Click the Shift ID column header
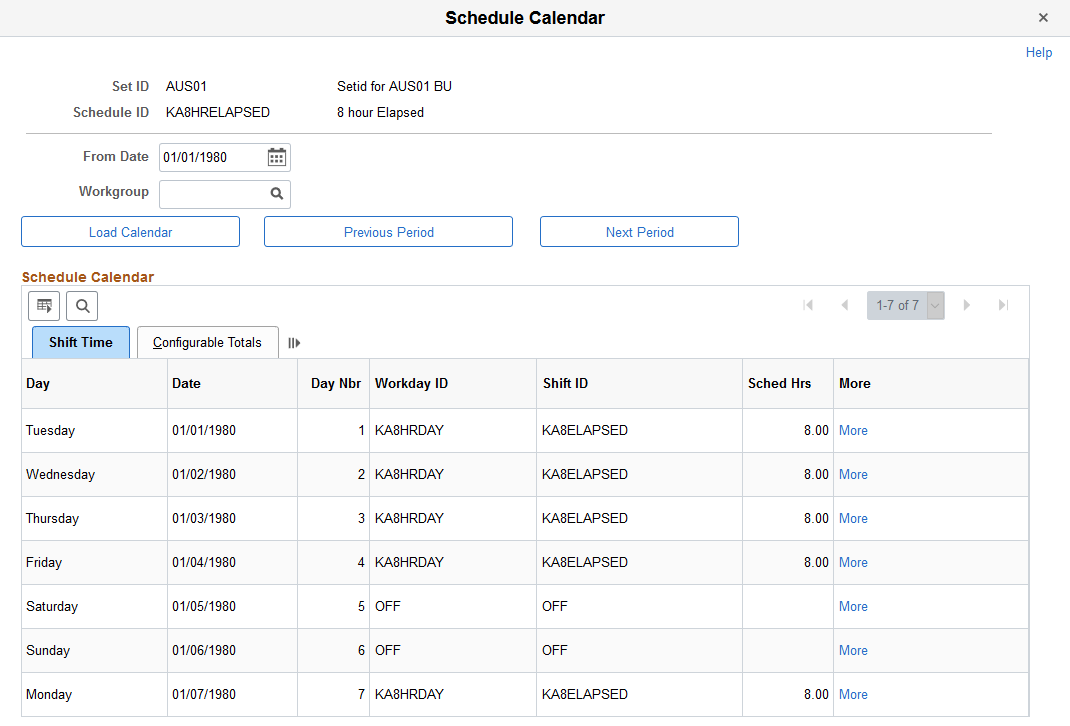1070x726 pixels. pos(639,383)
